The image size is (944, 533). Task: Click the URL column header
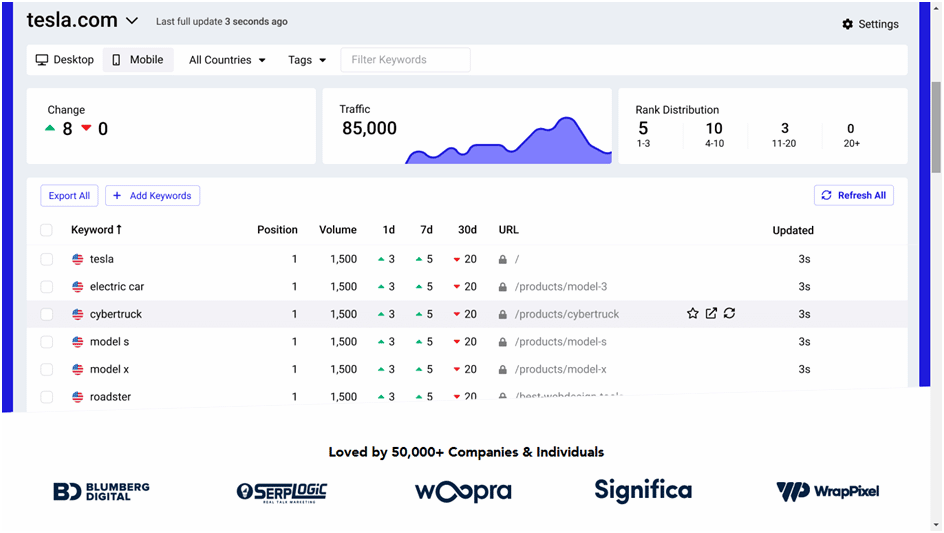[x=509, y=230]
